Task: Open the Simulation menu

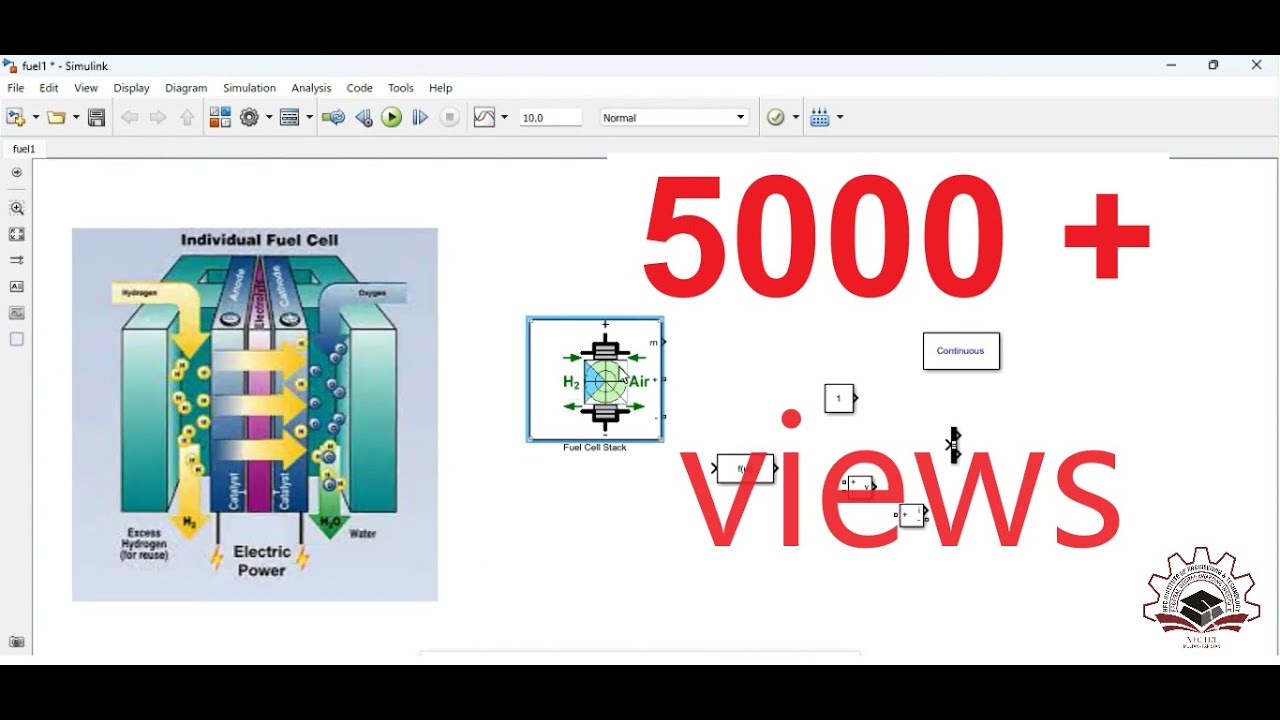Action: point(249,88)
